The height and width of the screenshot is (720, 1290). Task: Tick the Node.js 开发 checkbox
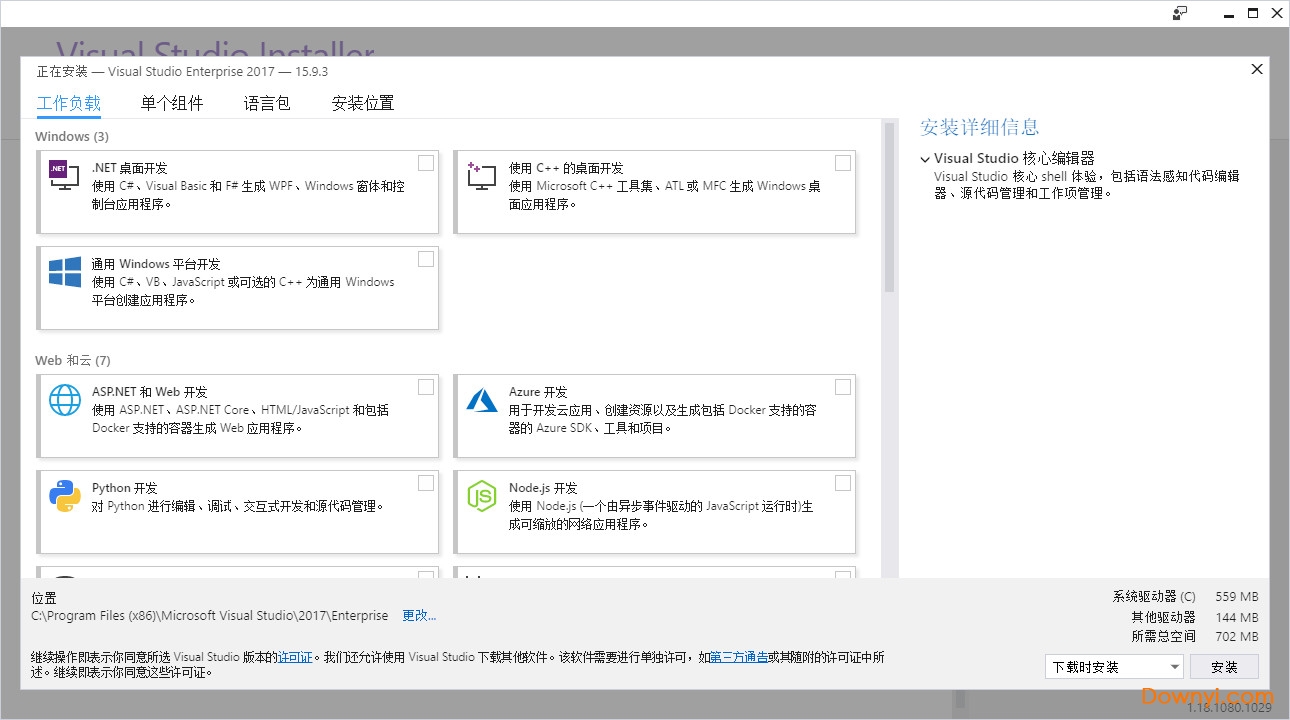tap(843, 482)
